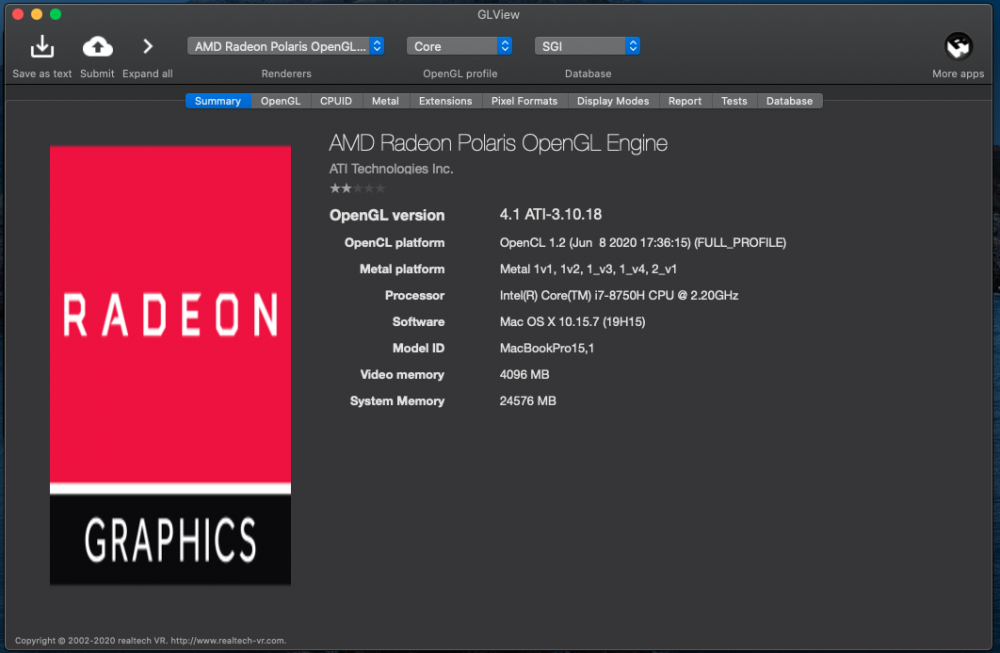The image size is (1000, 653).
Task: Open the Metal tab
Action: pyautogui.click(x=385, y=101)
